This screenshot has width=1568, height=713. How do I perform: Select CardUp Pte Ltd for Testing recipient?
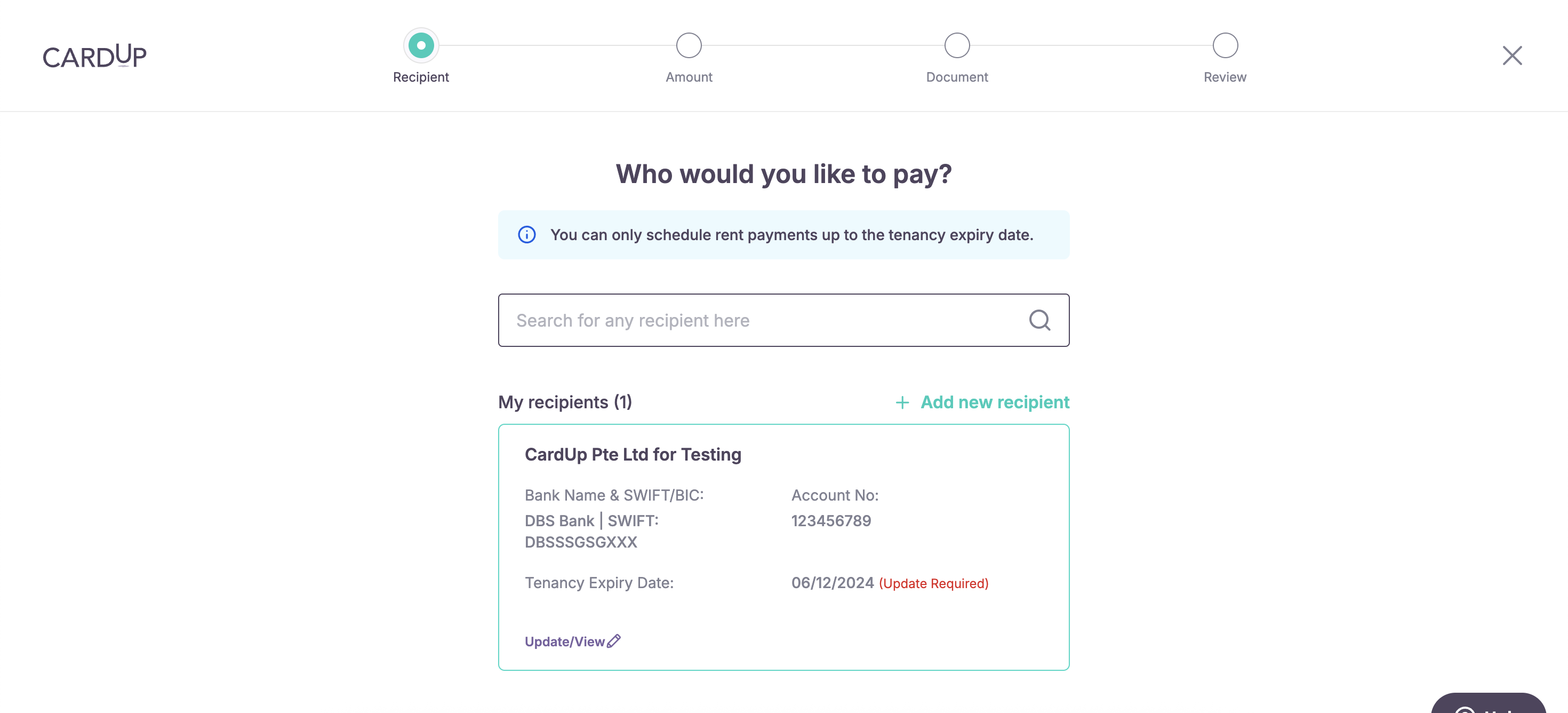pos(783,548)
